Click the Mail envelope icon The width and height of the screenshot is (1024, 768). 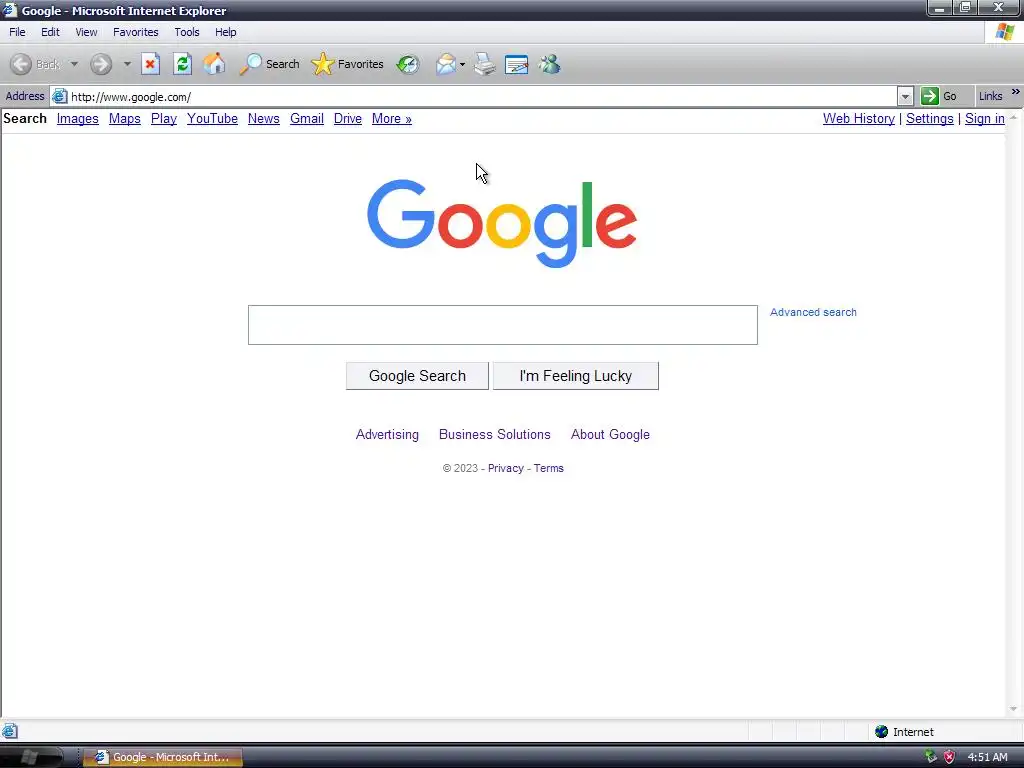(x=446, y=64)
